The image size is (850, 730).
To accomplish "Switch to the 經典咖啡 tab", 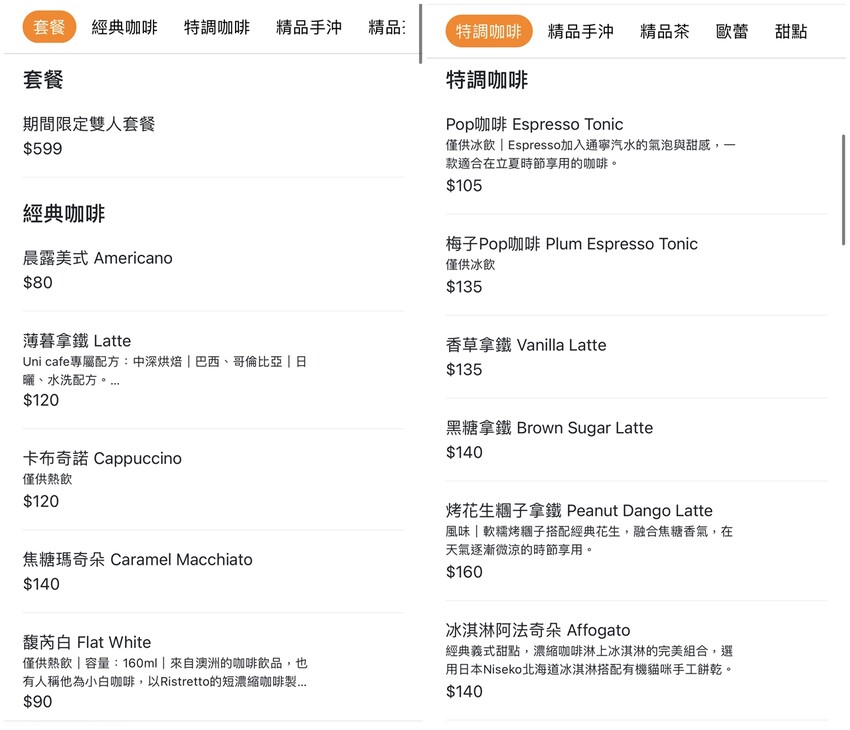I will point(123,27).
